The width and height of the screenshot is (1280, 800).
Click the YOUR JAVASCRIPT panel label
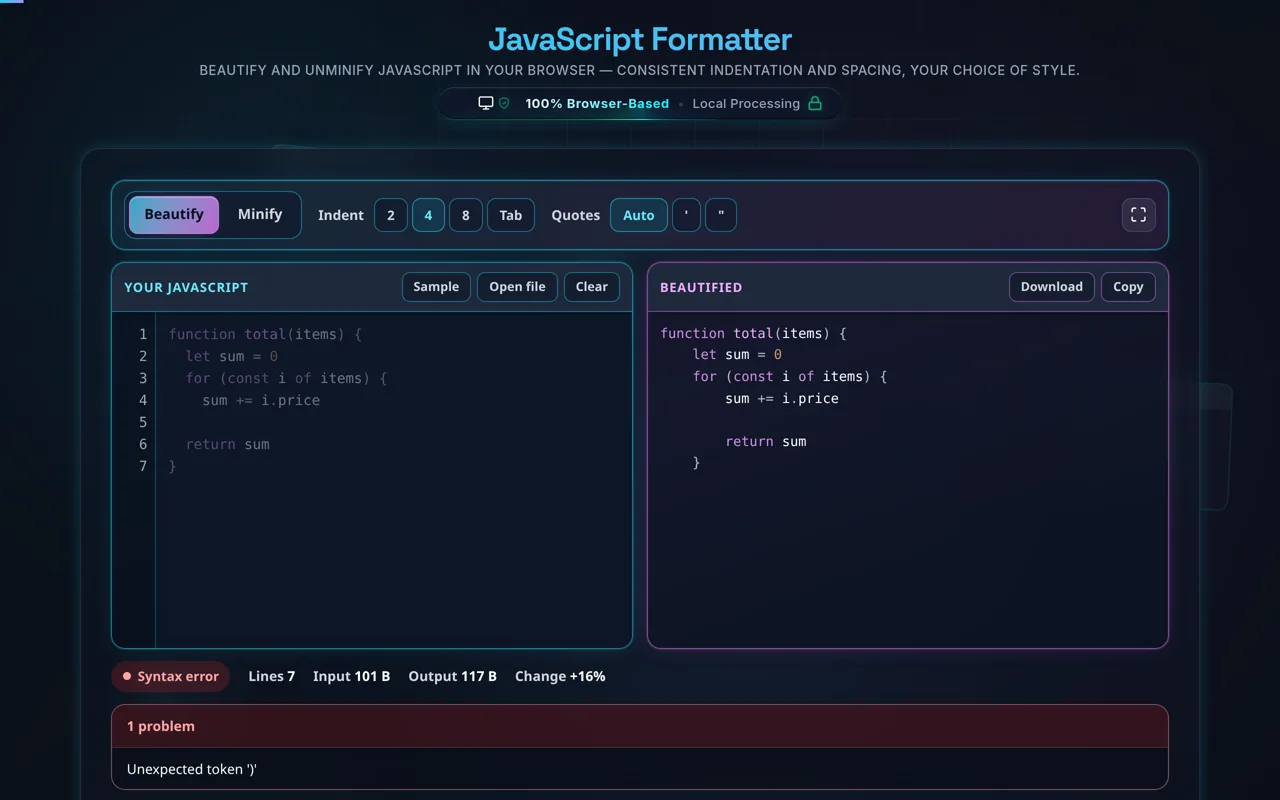(186, 287)
